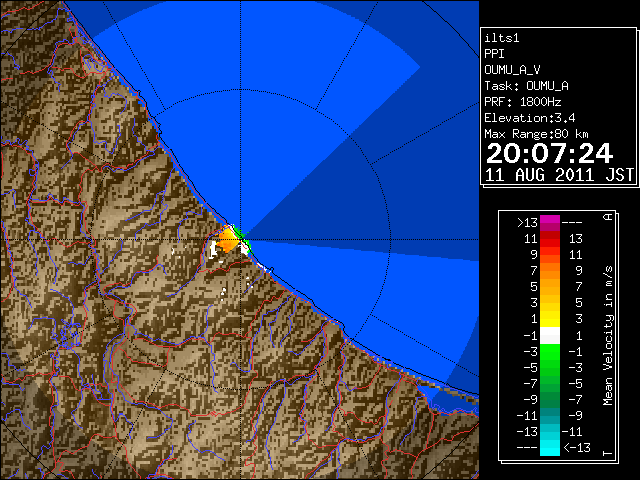Click the orange velocity echo on map
This screenshot has height=480, width=640.
coord(227,241)
